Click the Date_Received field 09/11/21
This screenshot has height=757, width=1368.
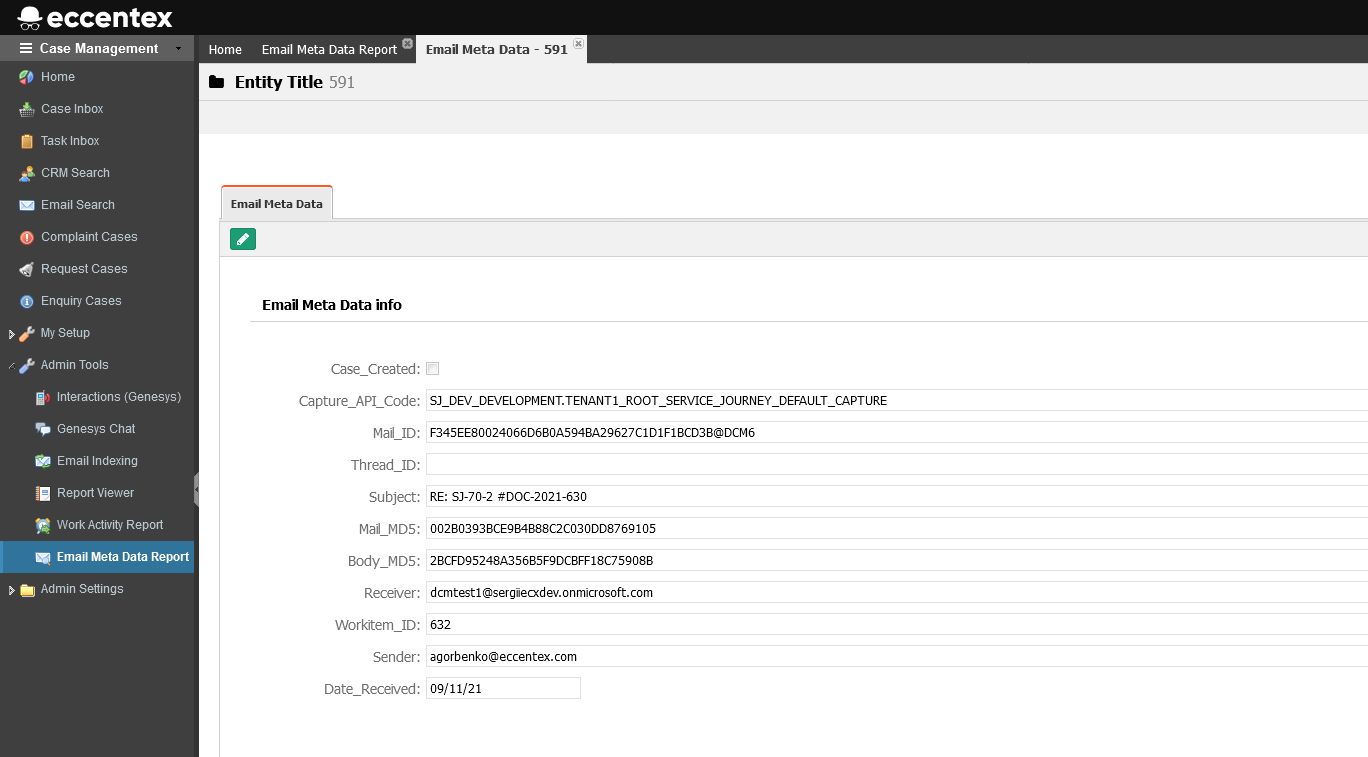point(503,688)
